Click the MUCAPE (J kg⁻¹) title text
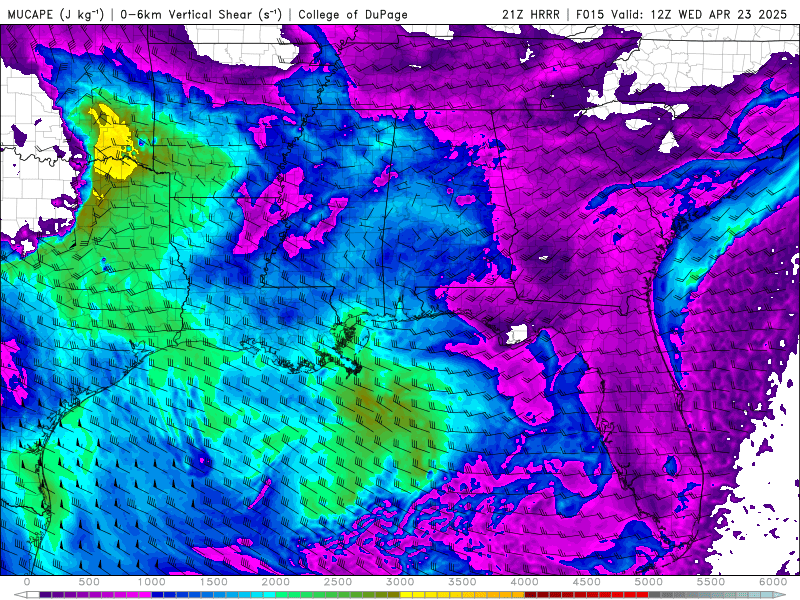Screen dimensions: 800x600 point(56,14)
